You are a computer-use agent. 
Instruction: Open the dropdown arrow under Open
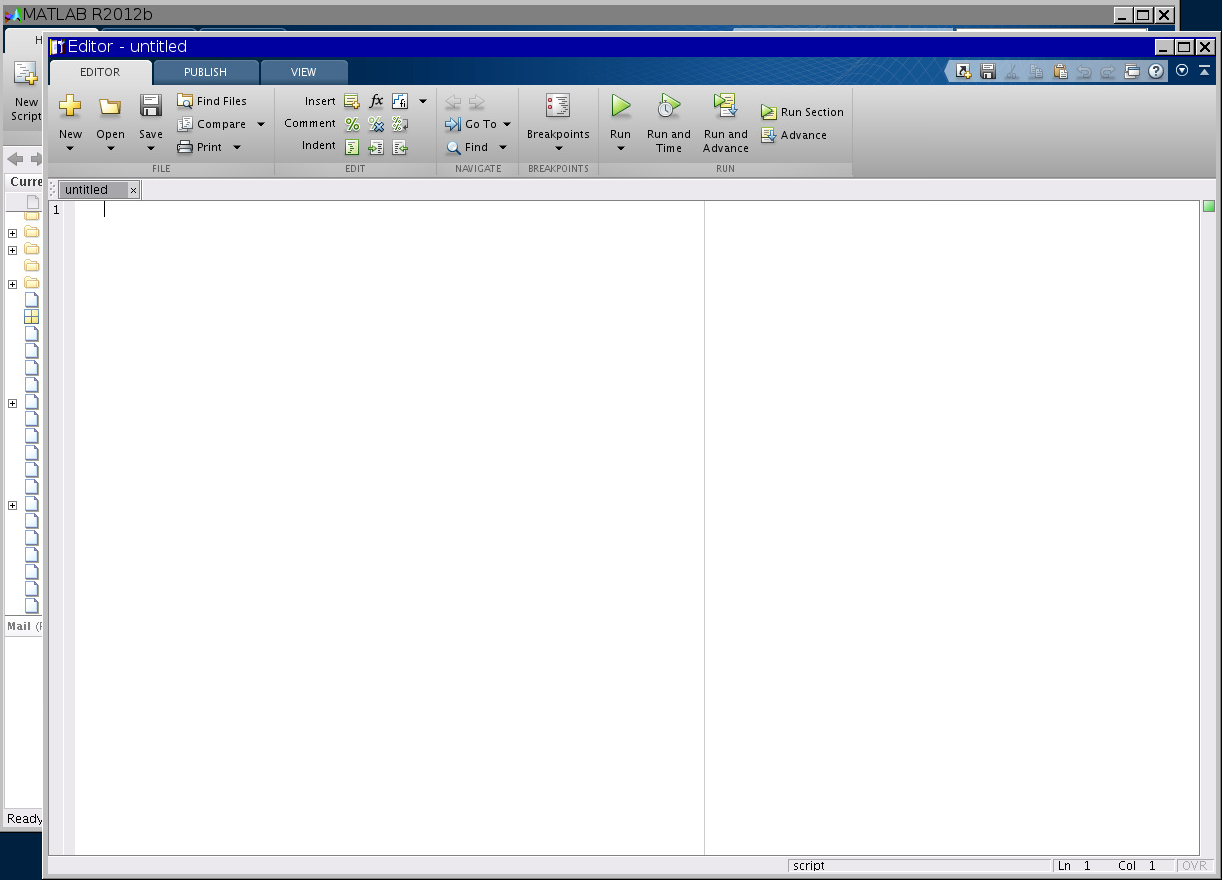coord(110,149)
